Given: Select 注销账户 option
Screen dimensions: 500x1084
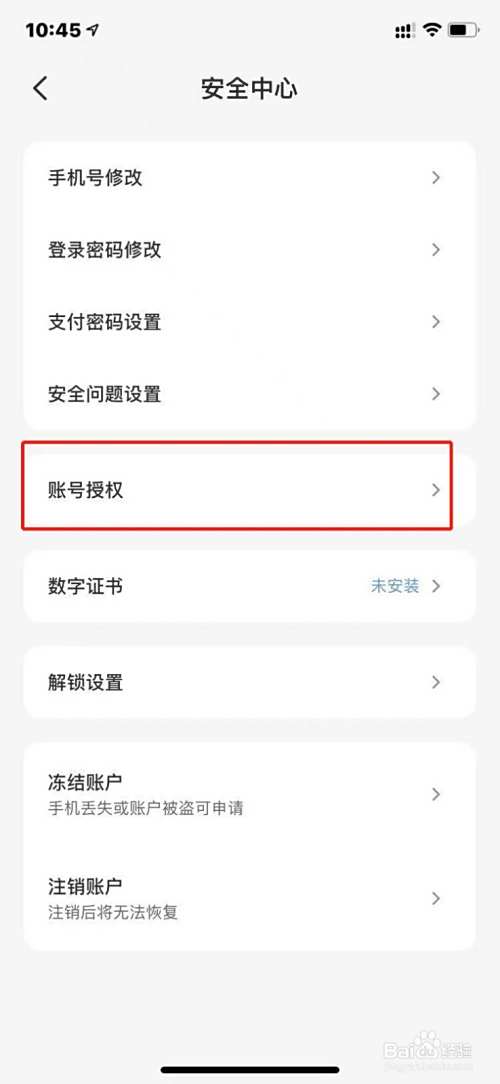Looking at the screenshot, I should (x=250, y=898).
